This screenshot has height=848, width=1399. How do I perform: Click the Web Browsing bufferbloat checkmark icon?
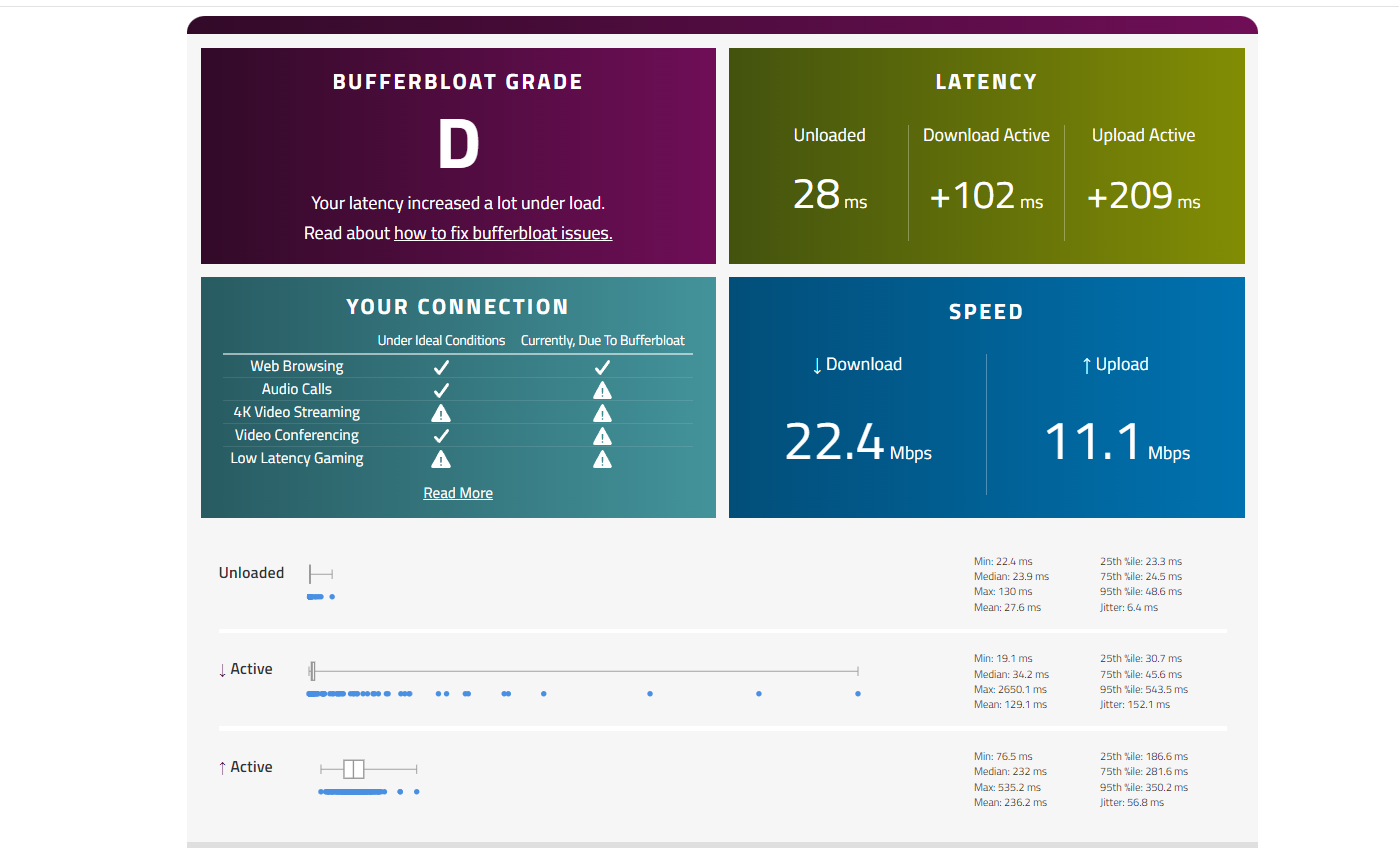tap(602, 367)
